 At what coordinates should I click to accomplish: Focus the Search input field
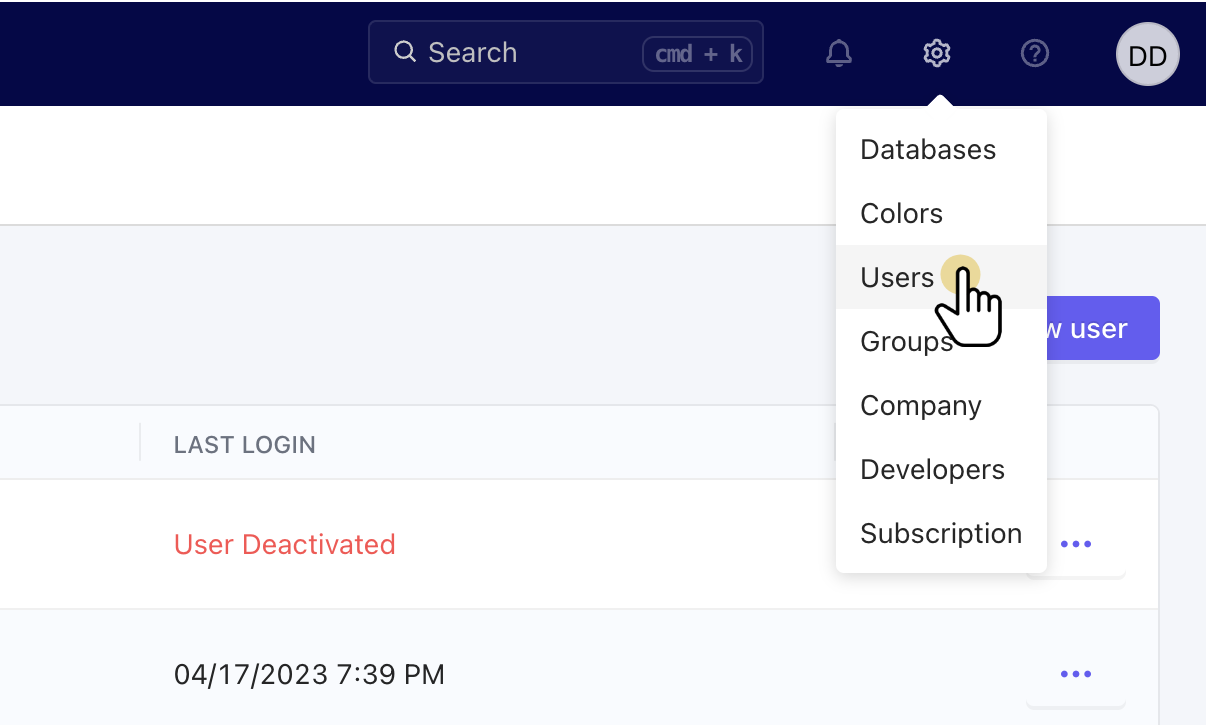point(530,53)
